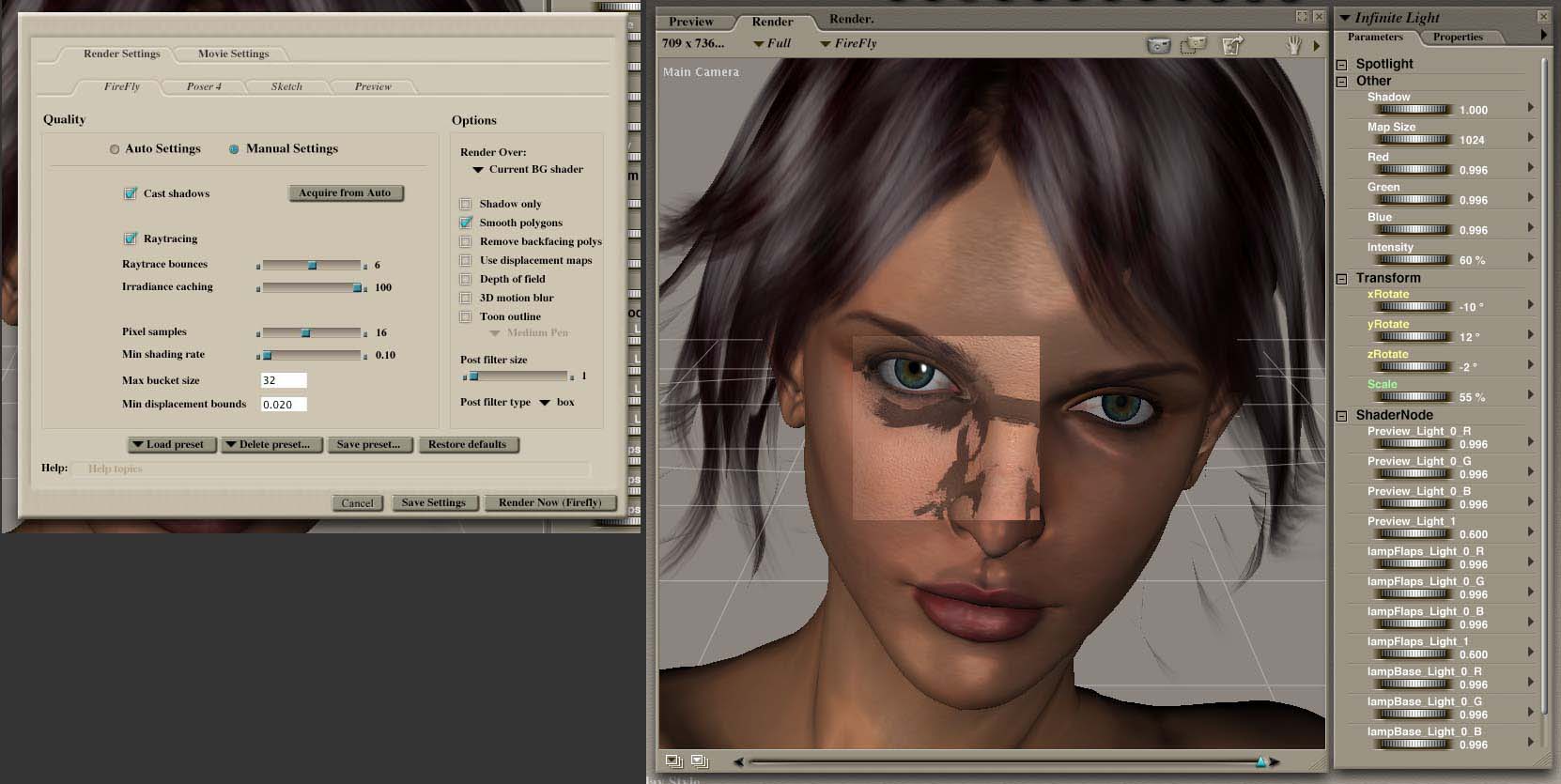The width and height of the screenshot is (1561, 784).
Task: Open the Current BG shader dropdown
Action: pyautogui.click(x=528, y=170)
